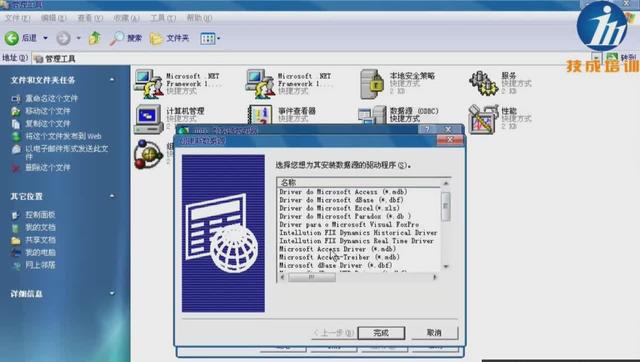Select the component services sphere icon

[x=149, y=154]
